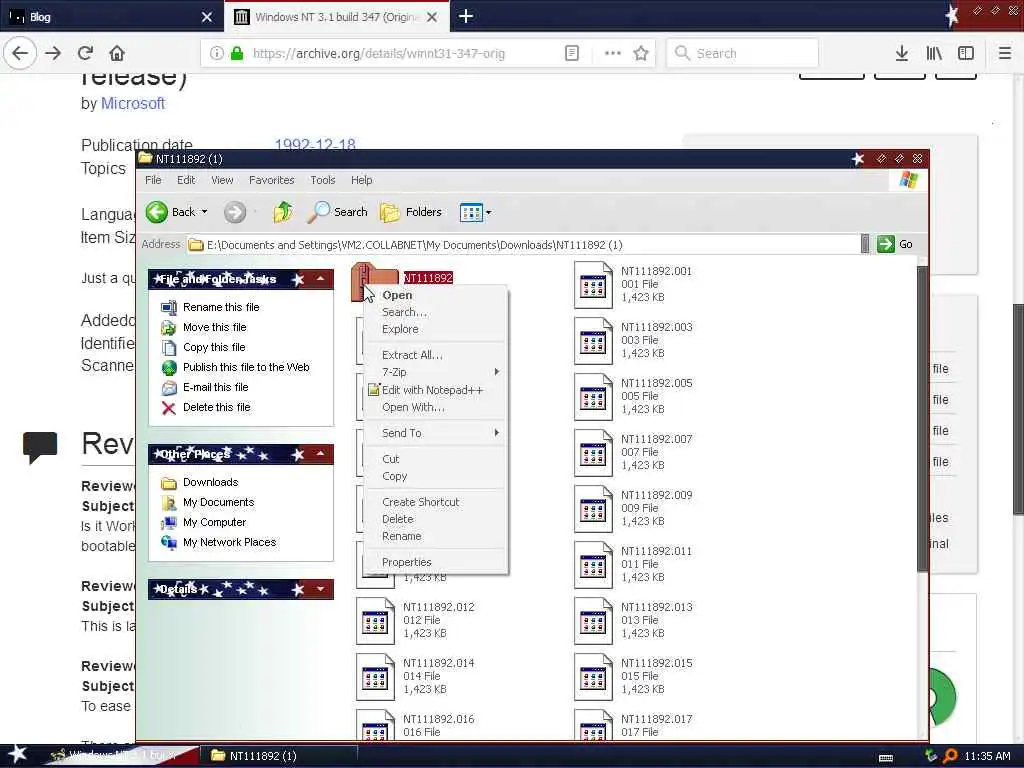Select NT111892.009 file icon

(x=593, y=509)
